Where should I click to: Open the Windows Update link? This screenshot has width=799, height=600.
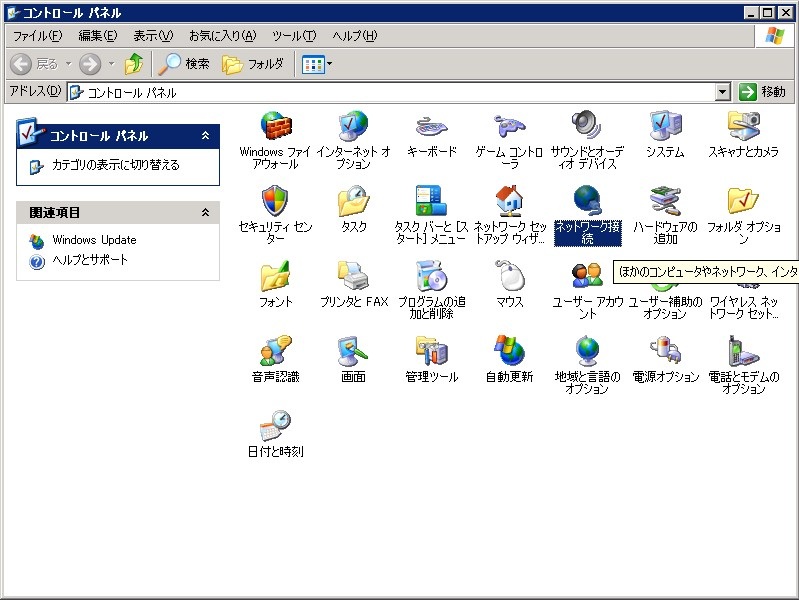pos(94,240)
